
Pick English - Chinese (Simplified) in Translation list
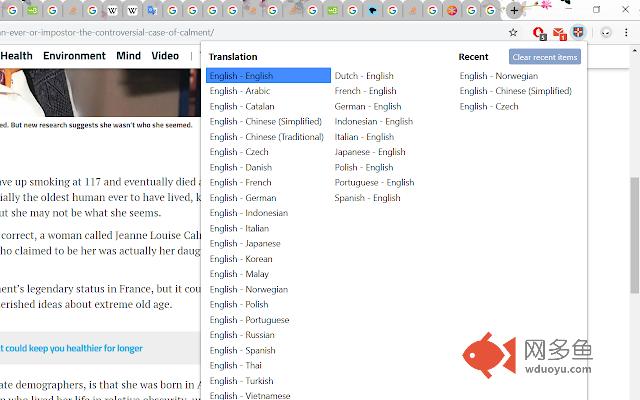tap(266, 121)
